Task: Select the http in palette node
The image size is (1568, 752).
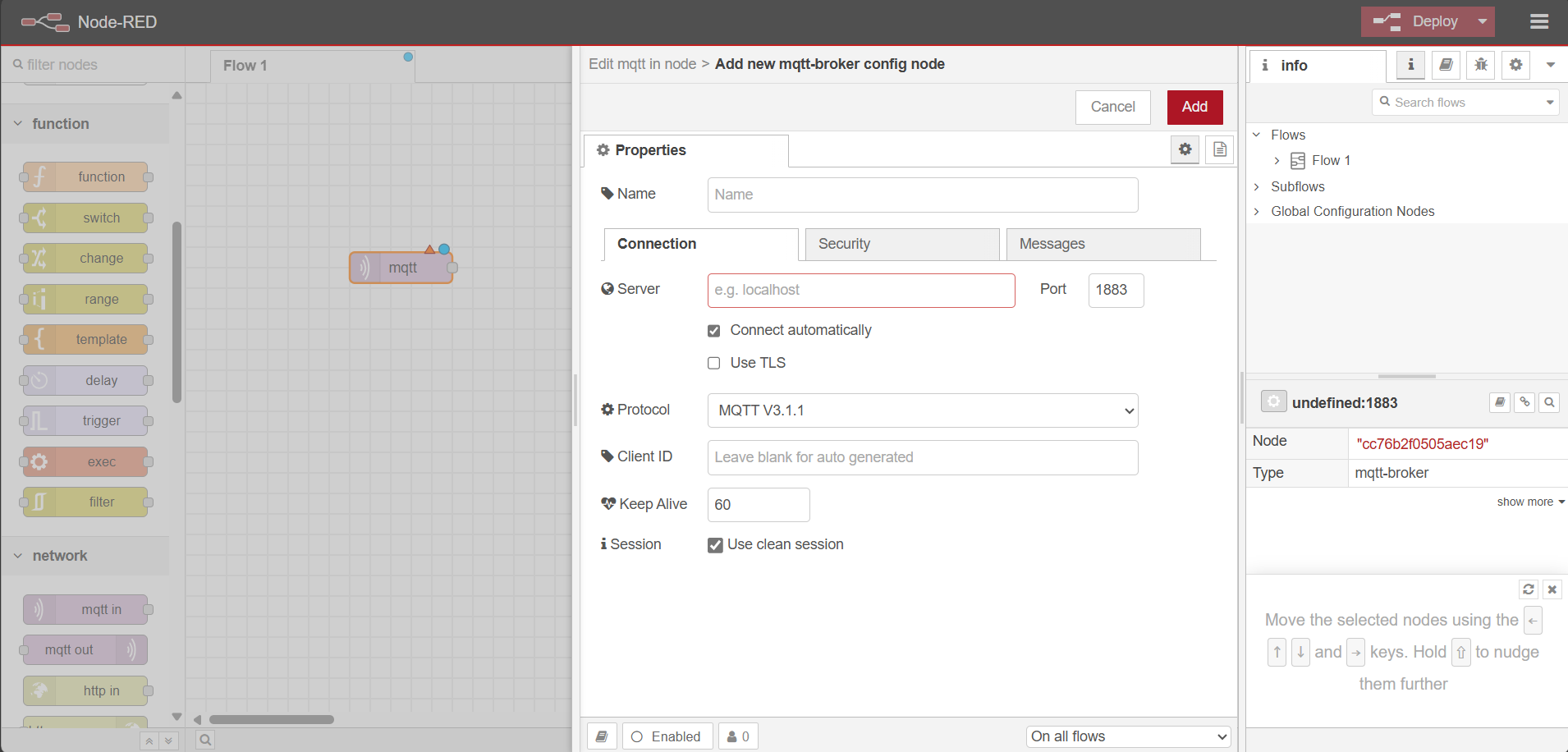Action: [85, 690]
